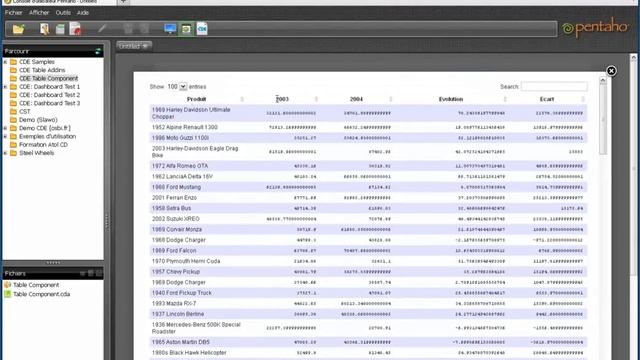Click the report document icon with red dot
640x360 pixels.
pos(75,29)
